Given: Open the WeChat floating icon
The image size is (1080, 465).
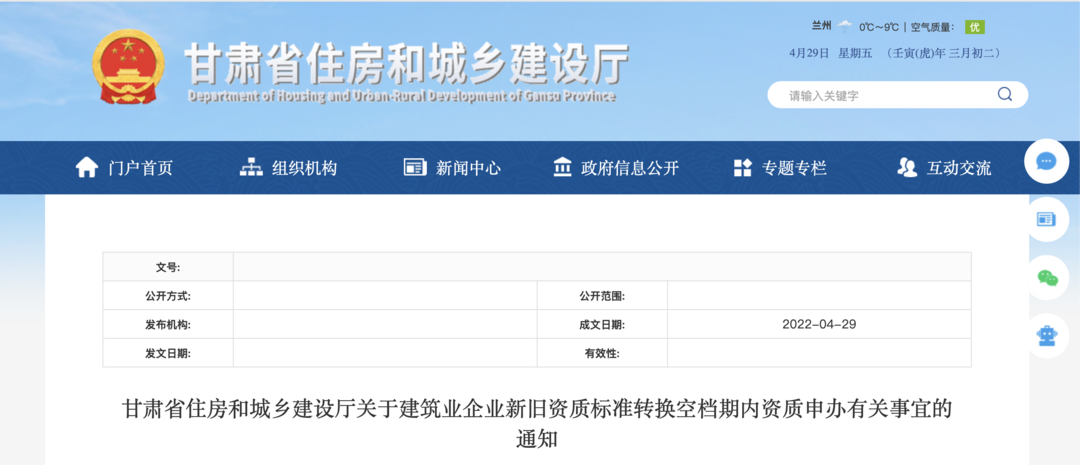Looking at the screenshot, I should coord(1046,277).
